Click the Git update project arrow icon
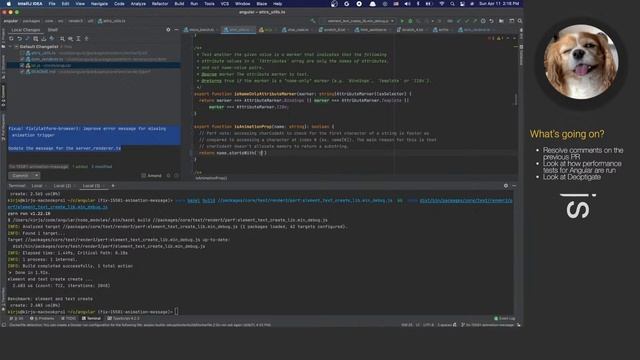 [x=459, y=21]
